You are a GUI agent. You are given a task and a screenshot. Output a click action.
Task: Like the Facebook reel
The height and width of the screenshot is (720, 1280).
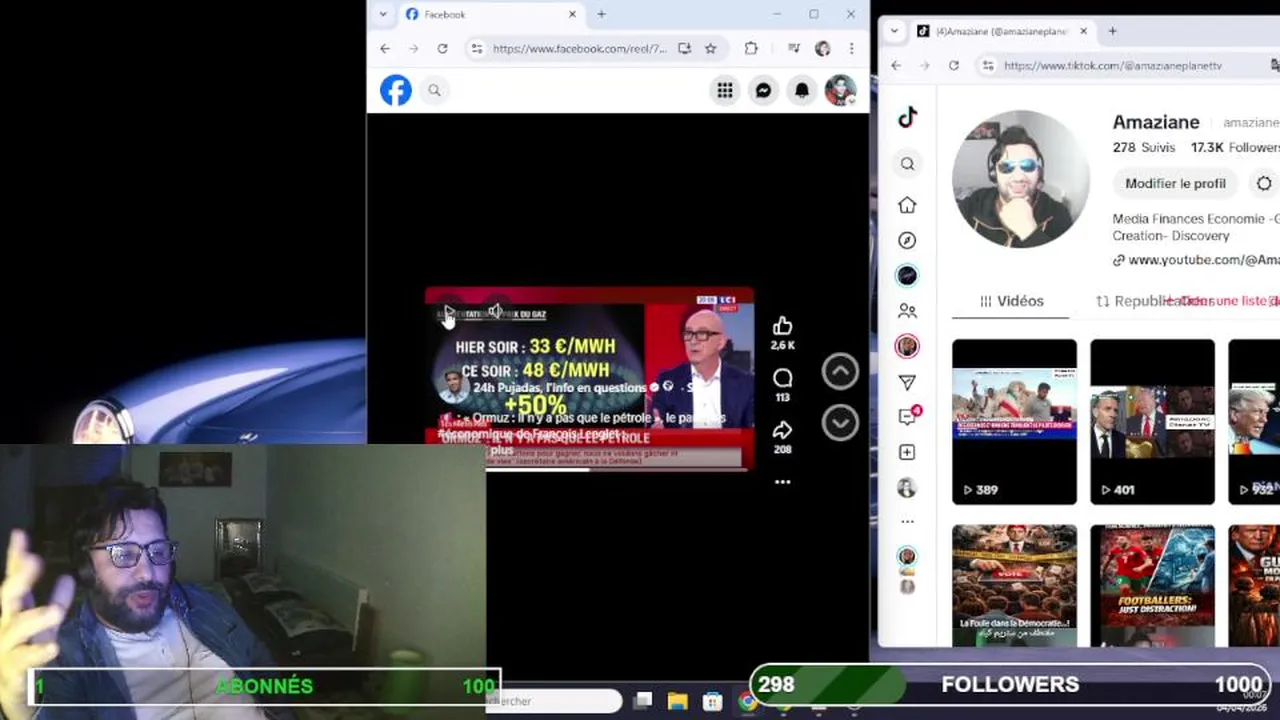tap(782, 326)
